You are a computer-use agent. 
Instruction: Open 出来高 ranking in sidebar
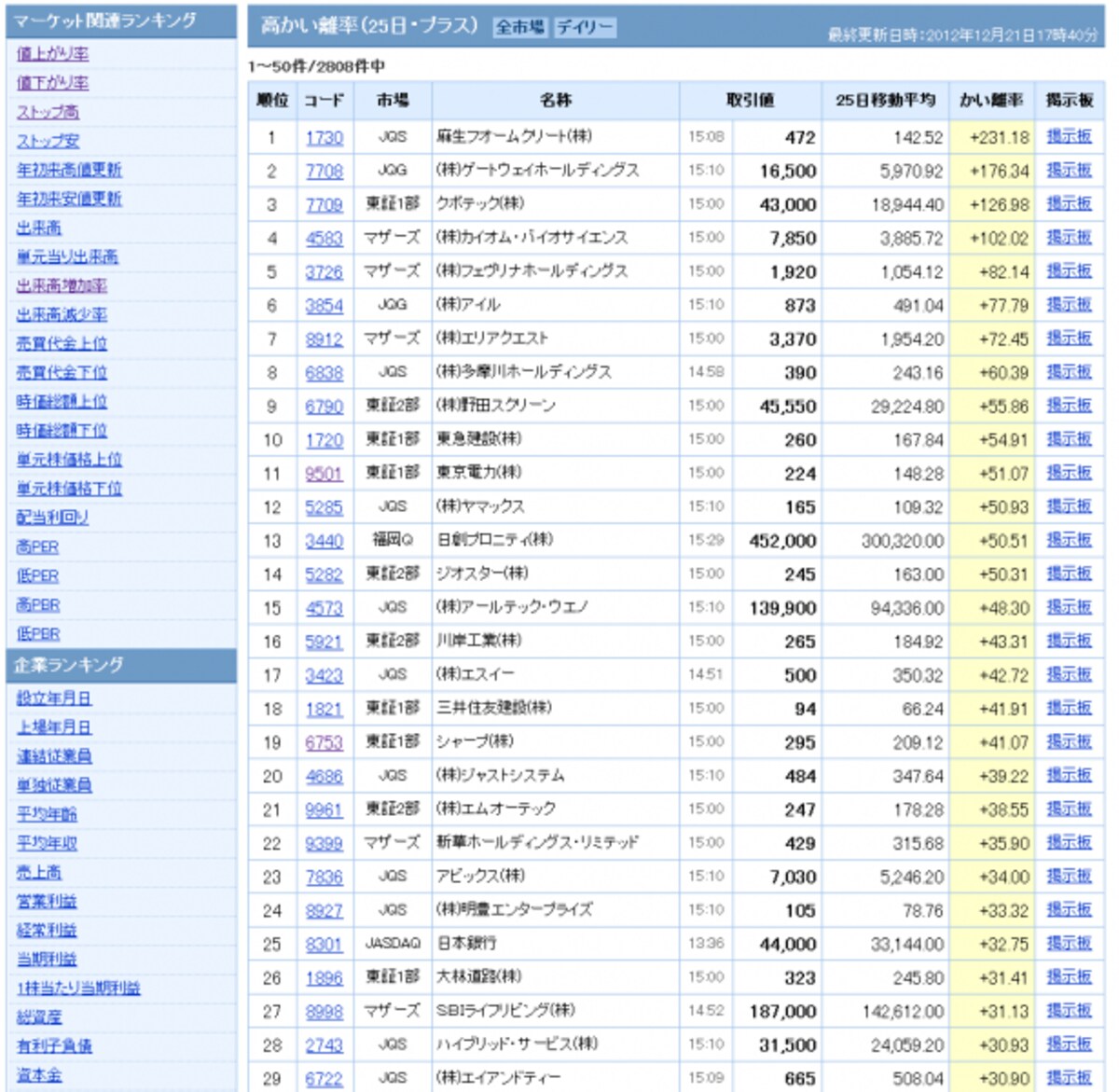[x=38, y=228]
